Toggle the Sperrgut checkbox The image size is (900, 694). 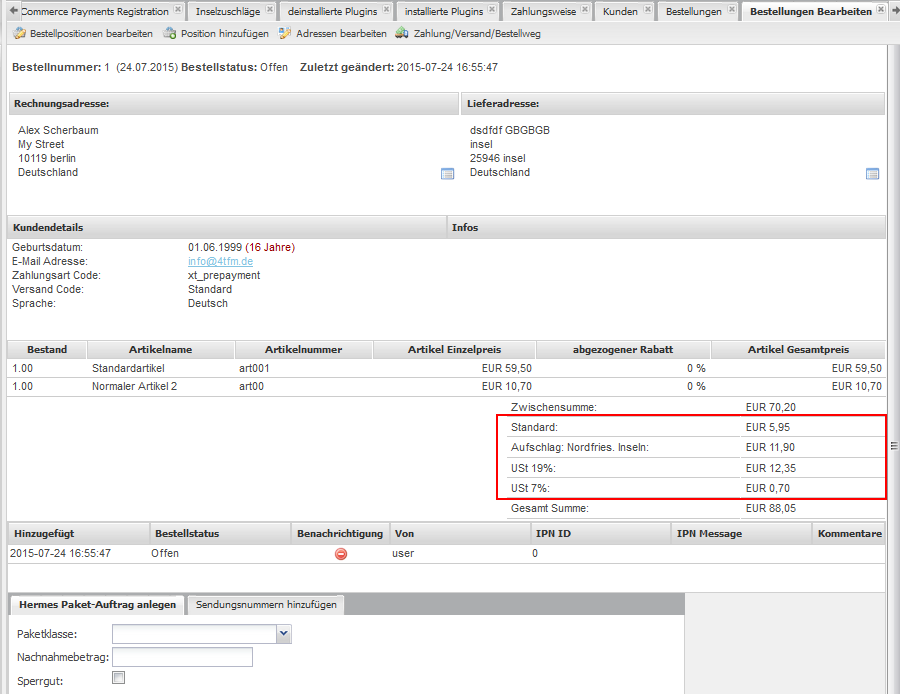119,678
